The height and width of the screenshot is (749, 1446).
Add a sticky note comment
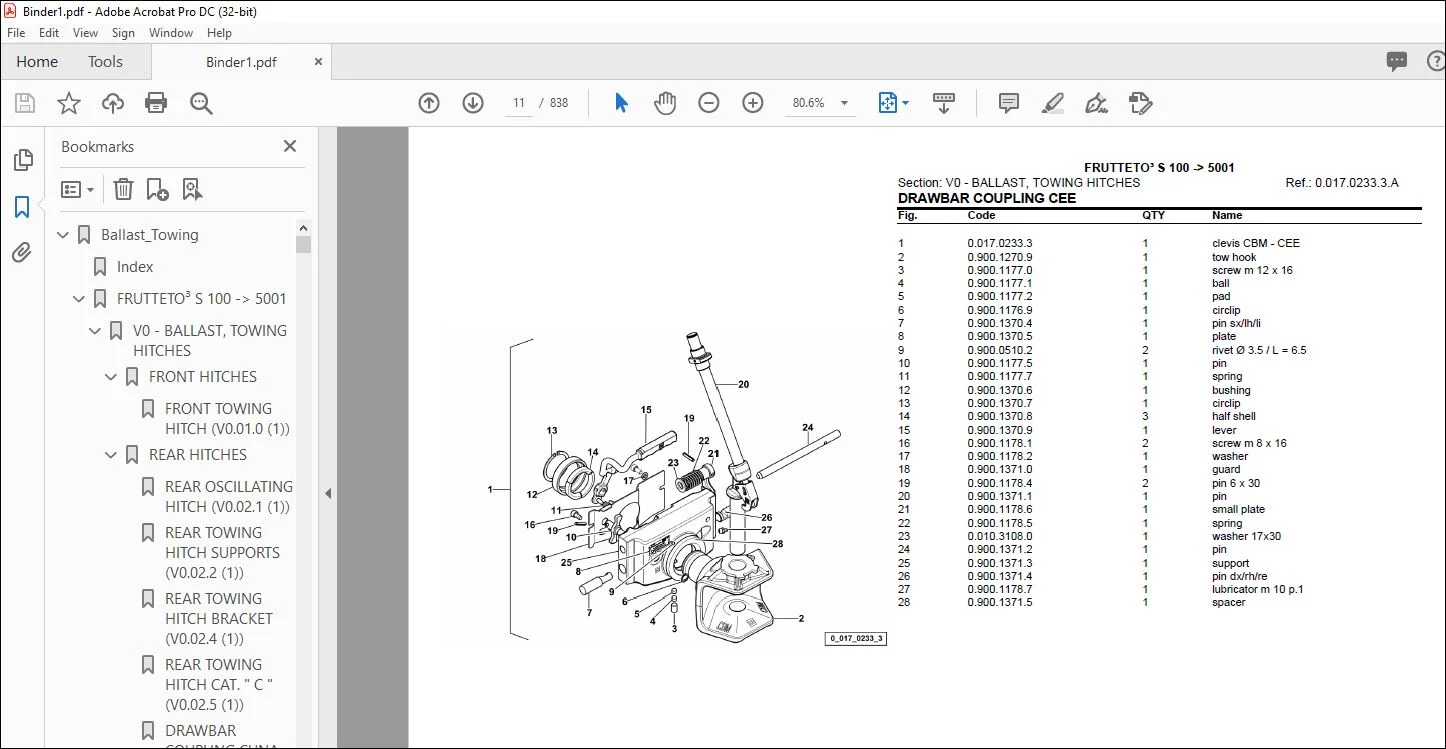[1009, 103]
